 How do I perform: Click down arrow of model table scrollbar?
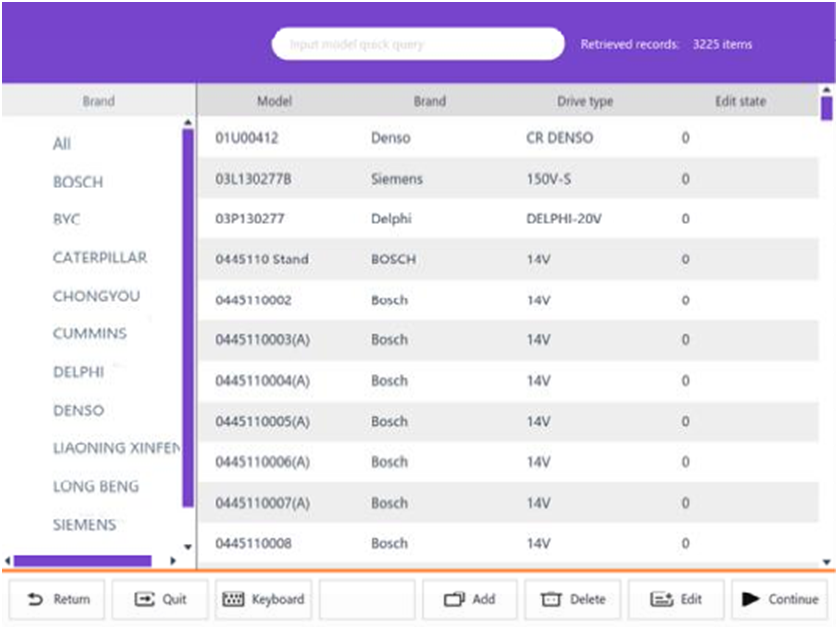pyautogui.click(x=826, y=562)
